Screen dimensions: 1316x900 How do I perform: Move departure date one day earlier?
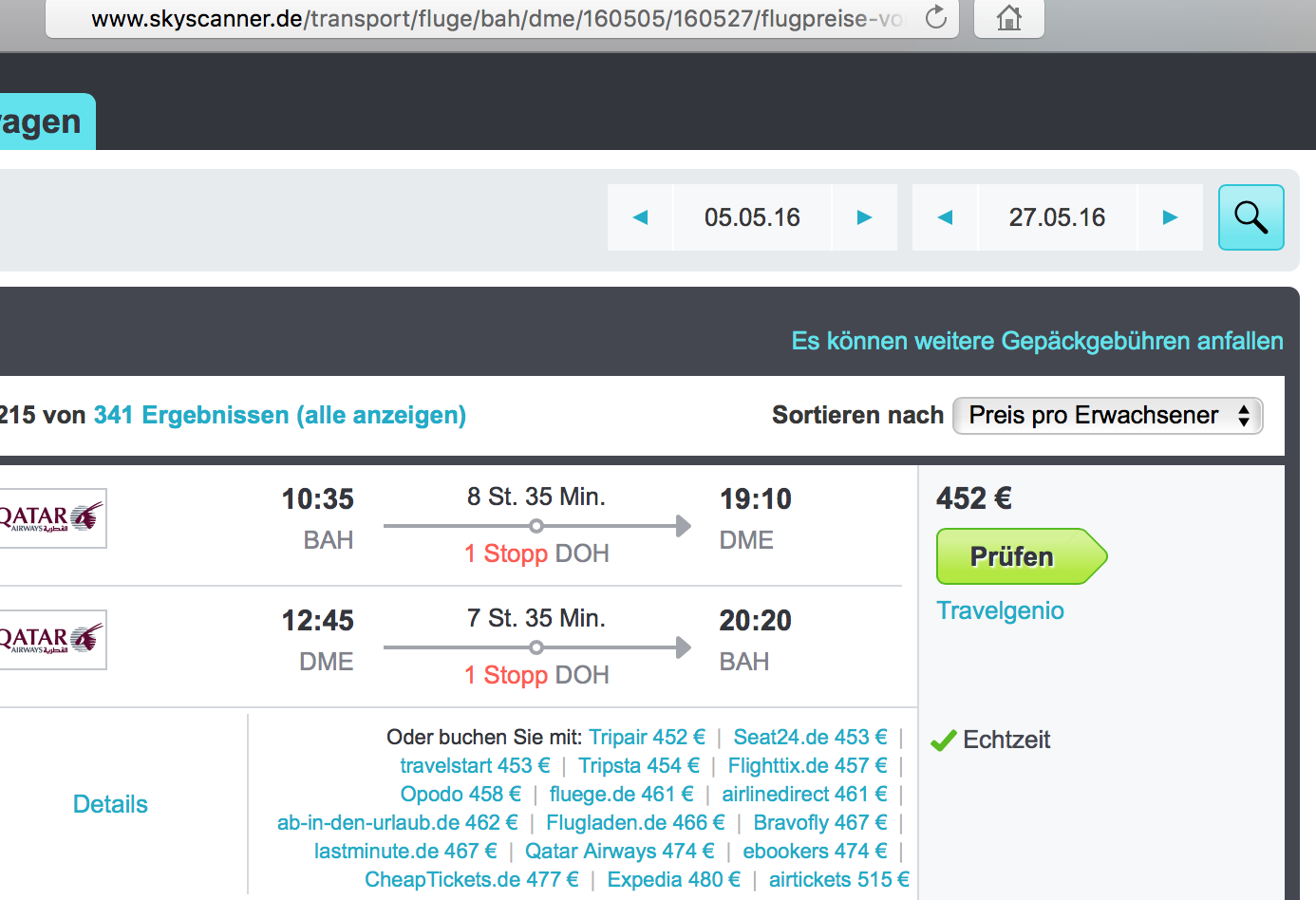(x=640, y=217)
